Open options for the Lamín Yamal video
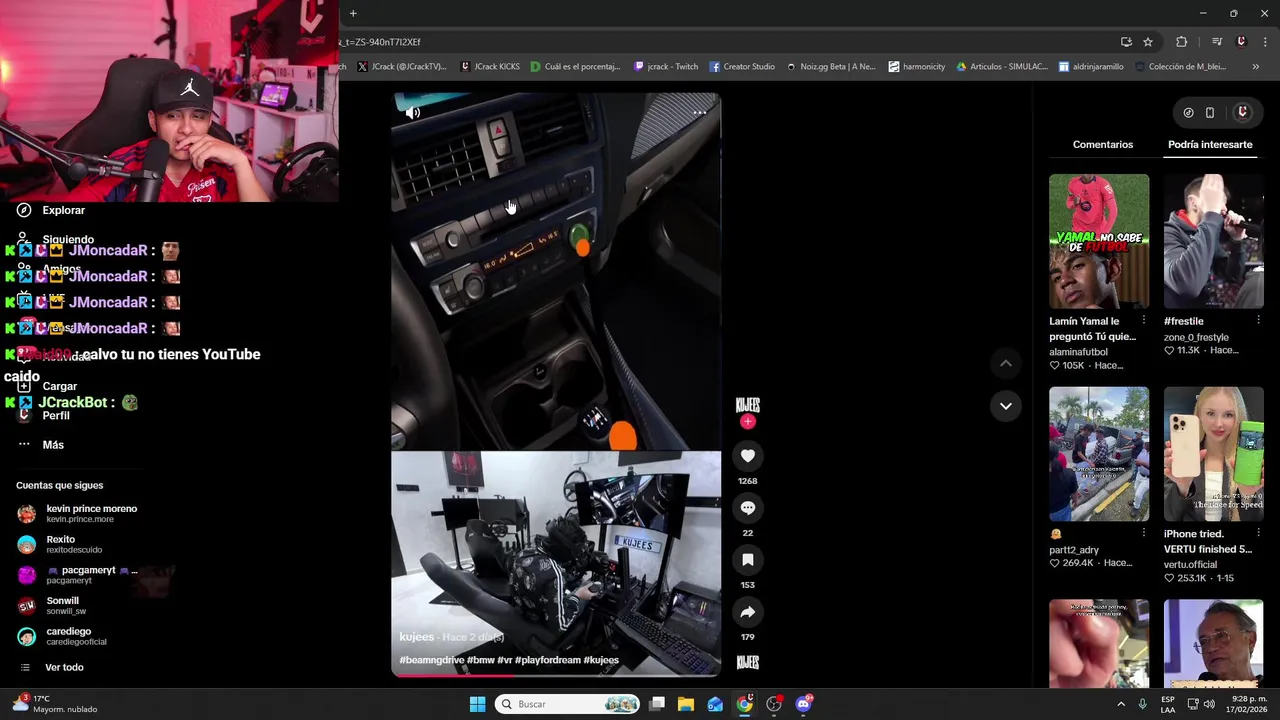This screenshot has width=1280, height=720. click(x=1144, y=321)
